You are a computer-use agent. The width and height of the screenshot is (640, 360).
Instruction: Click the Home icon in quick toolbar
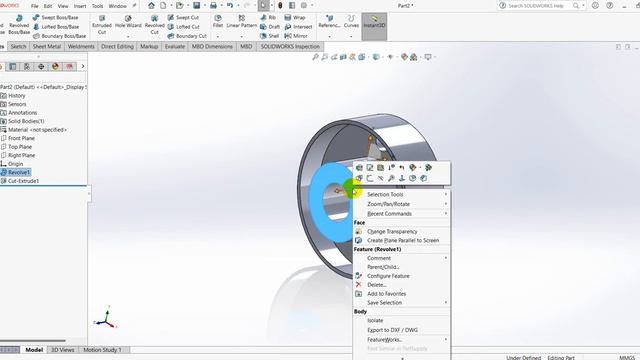(151, 6)
